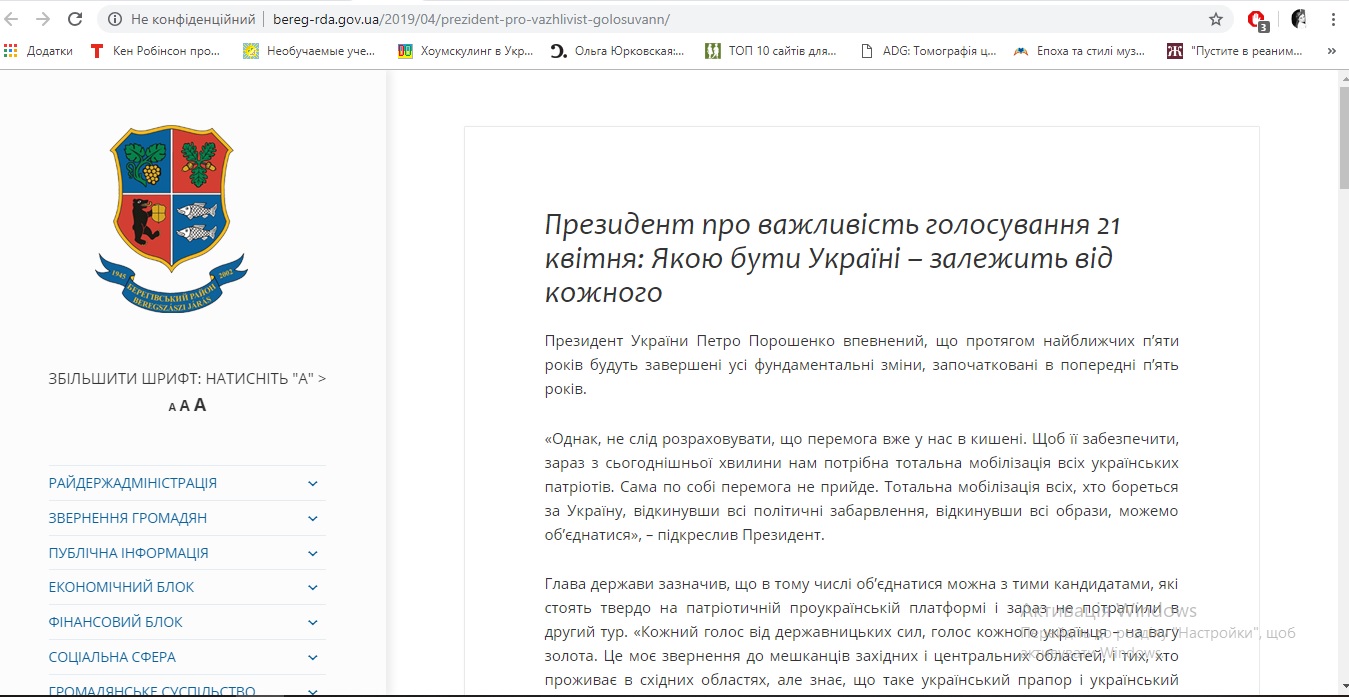The image size is (1349, 697).
Task: Bookmark this page with the star
Action: pyautogui.click(x=1216, y=19)
